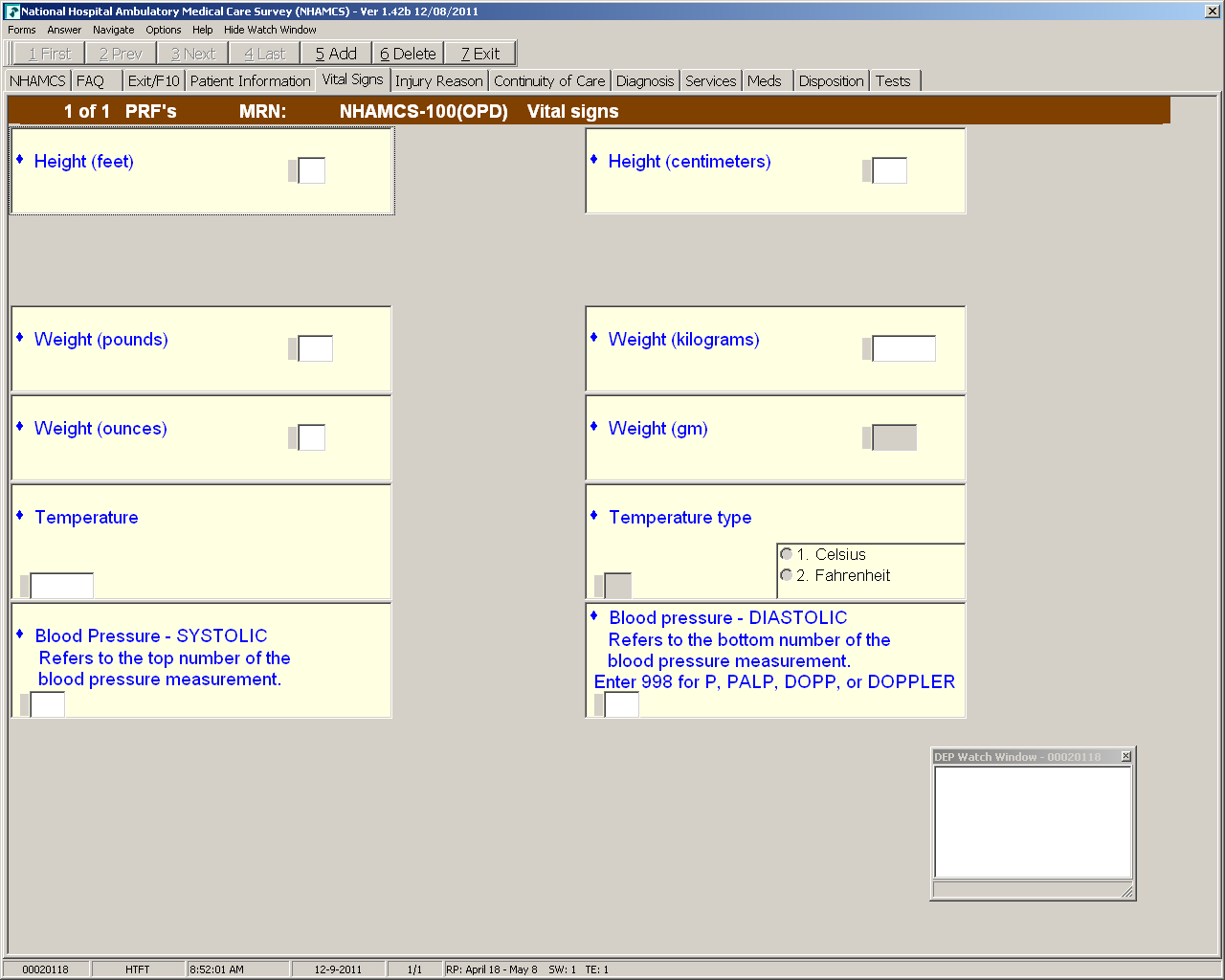Click the DEP Watch Window text area
Image resolution: width=1225 pixels, height=980 pixels.
1034,822
